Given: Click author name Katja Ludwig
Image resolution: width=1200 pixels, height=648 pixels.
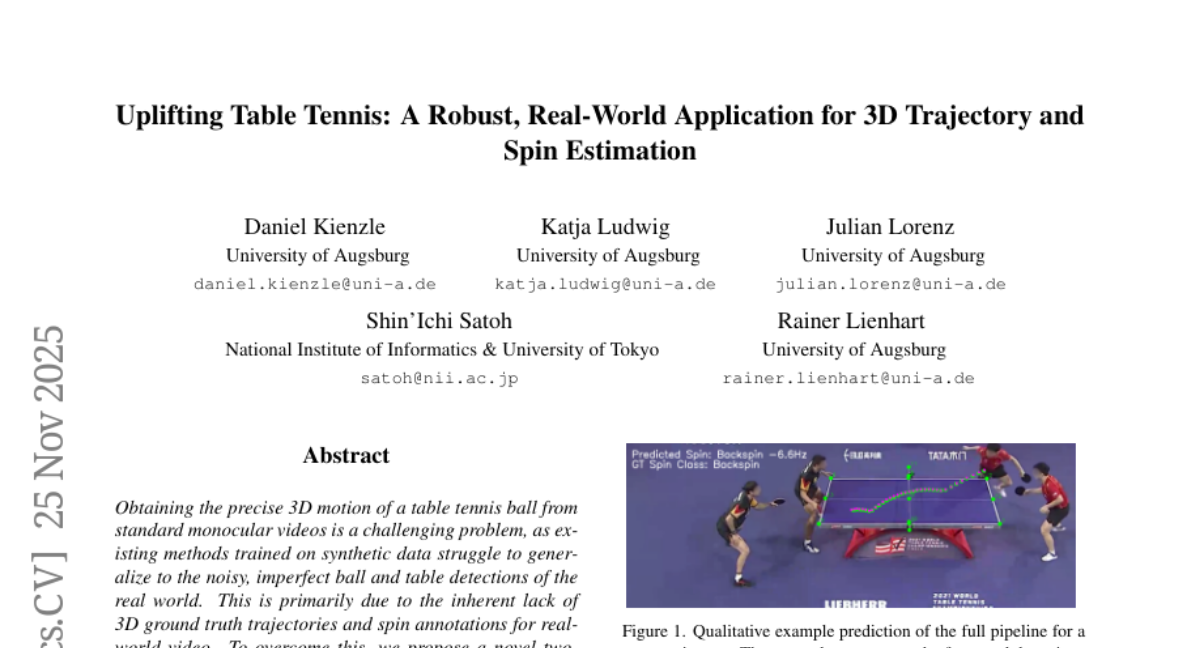Looking at the screenshot, I should point(605,227).
